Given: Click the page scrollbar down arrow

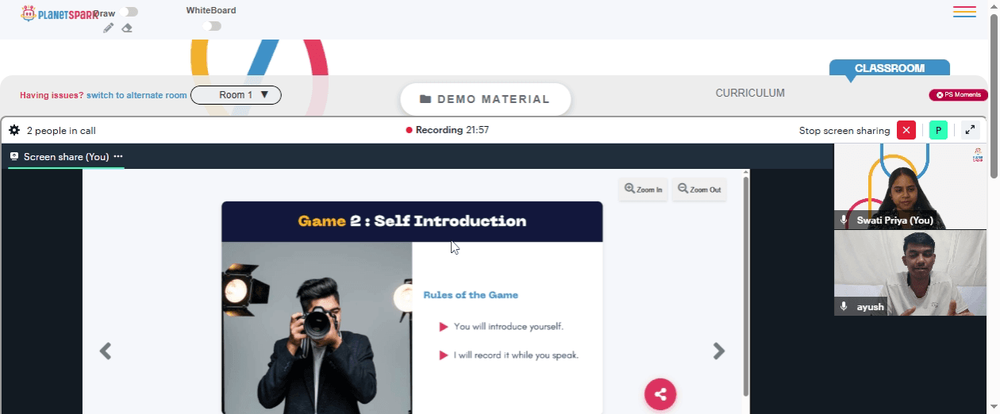Looking at the screenshot, I should [994, 407].
